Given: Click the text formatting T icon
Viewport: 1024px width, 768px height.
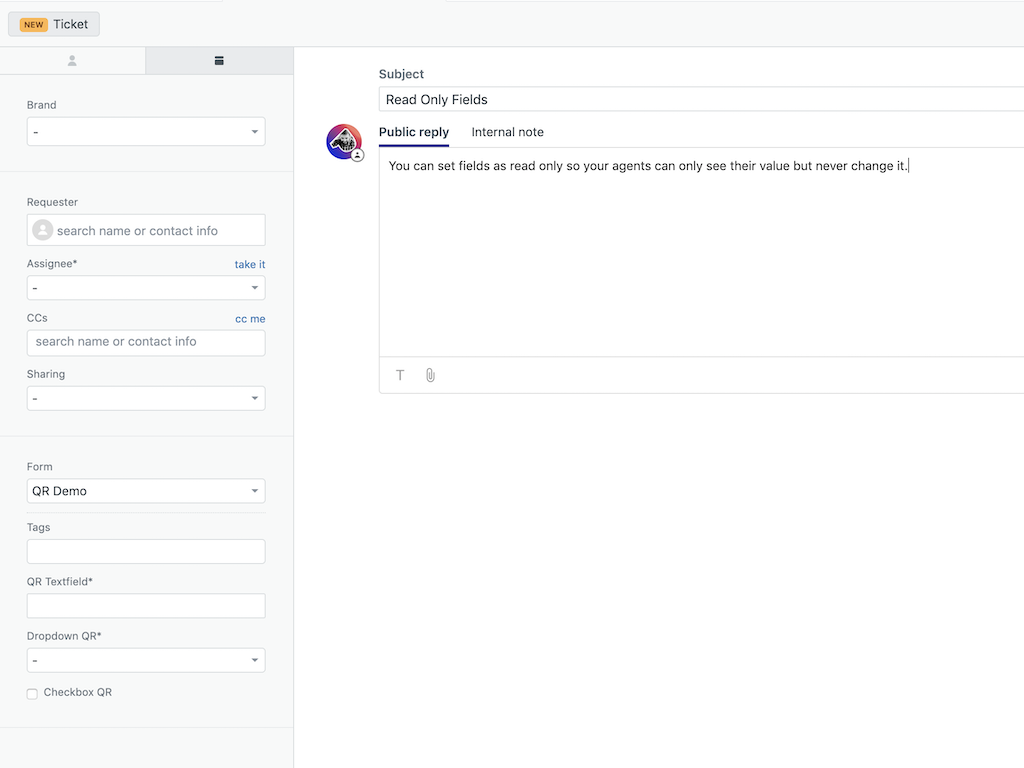Looking at the screenshot, I should (x=400, y=375).
